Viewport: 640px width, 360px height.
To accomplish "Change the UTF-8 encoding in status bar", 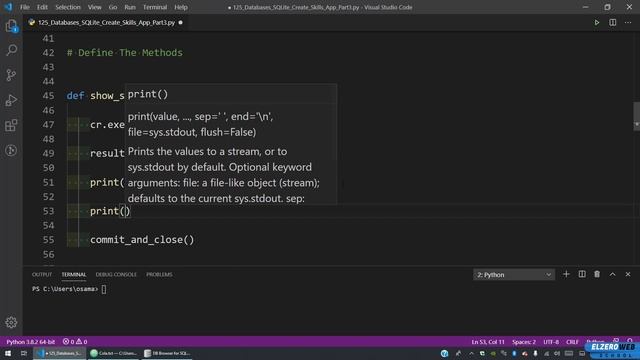I will tap(551, 342).
